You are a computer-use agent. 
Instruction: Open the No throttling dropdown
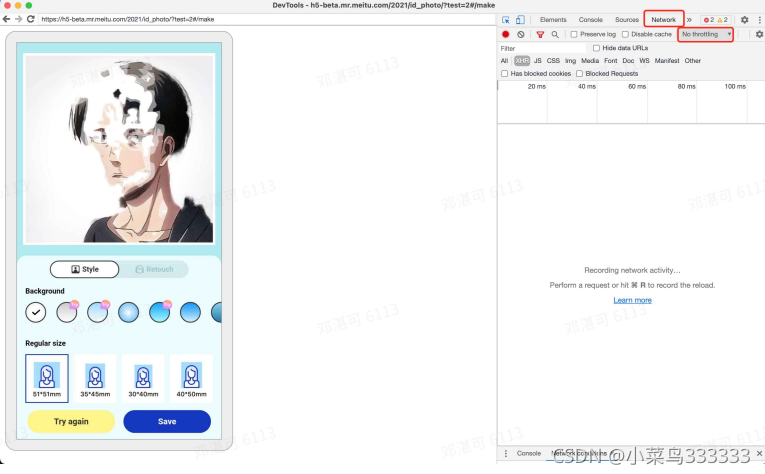tap(705, 34)
